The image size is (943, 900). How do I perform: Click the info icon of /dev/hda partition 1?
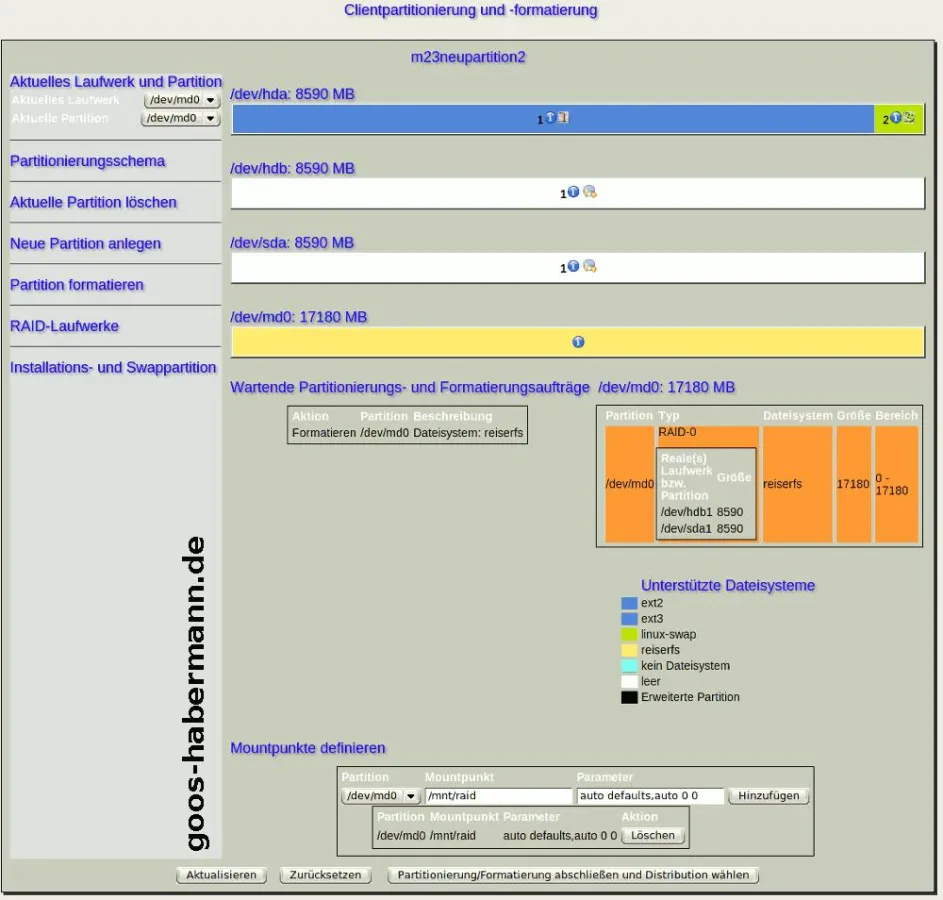click(550, 118)
